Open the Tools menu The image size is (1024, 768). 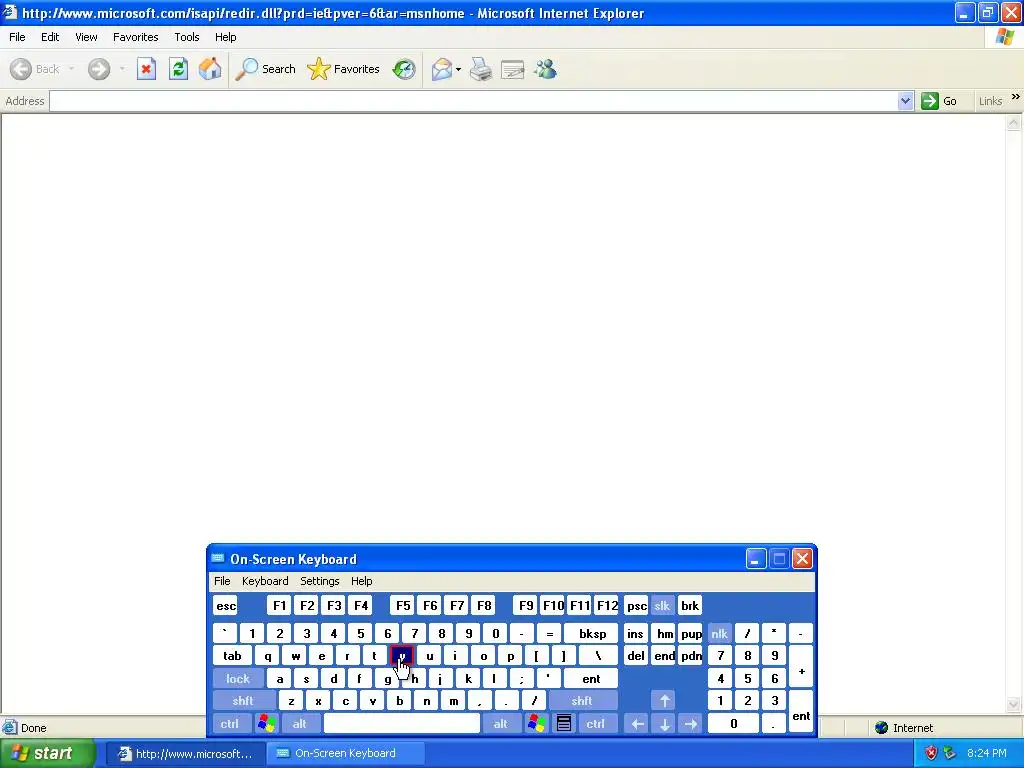pyautogui.click(x=187, y=37)
